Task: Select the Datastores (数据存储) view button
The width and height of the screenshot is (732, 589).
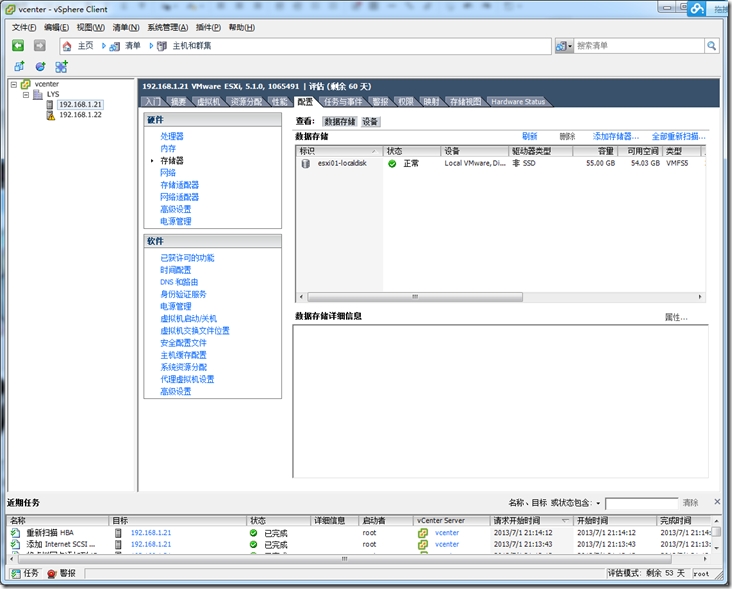Action: tap(340, 122)
